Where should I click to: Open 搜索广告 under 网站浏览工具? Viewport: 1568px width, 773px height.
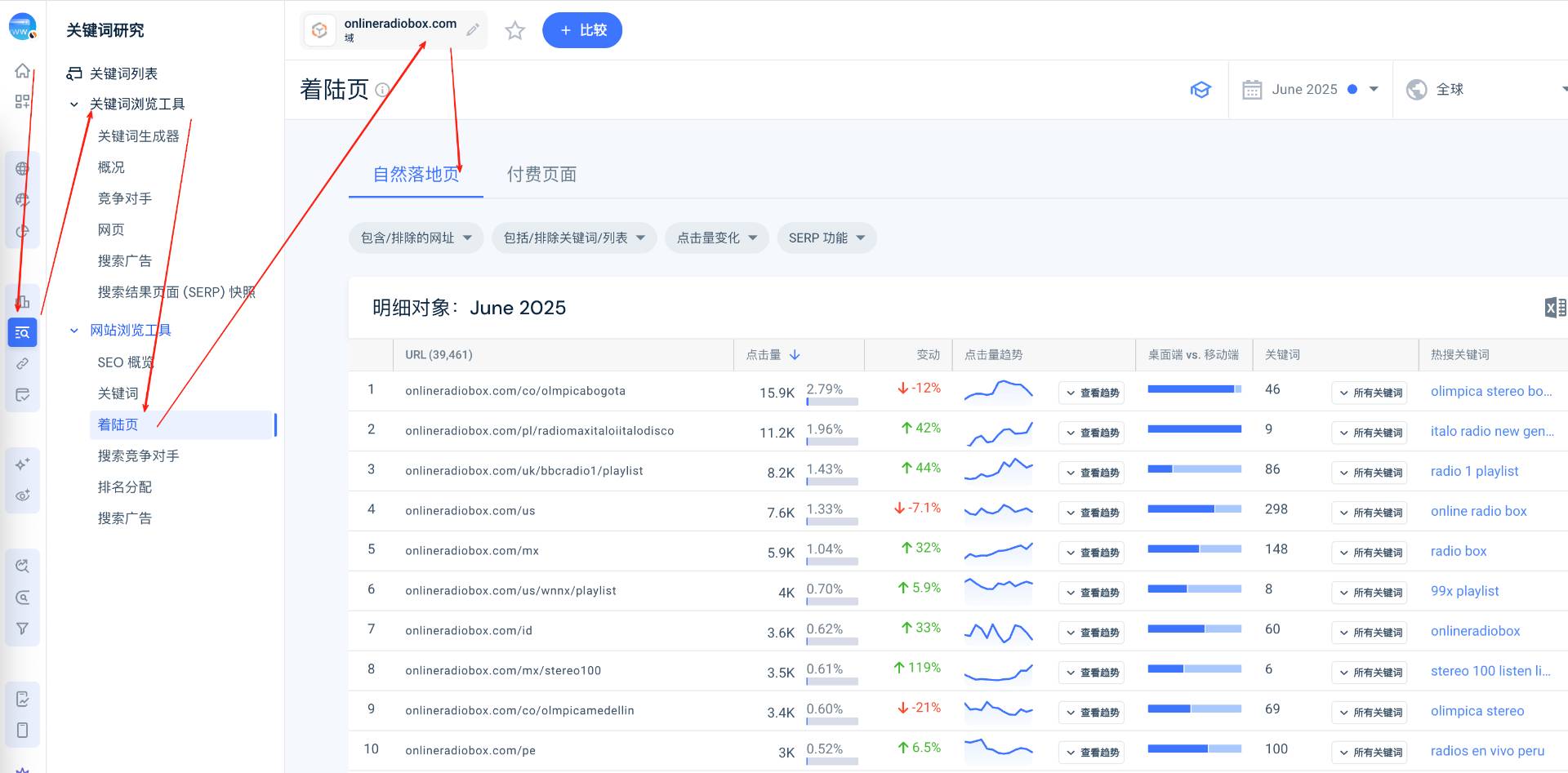coord(124,518)
